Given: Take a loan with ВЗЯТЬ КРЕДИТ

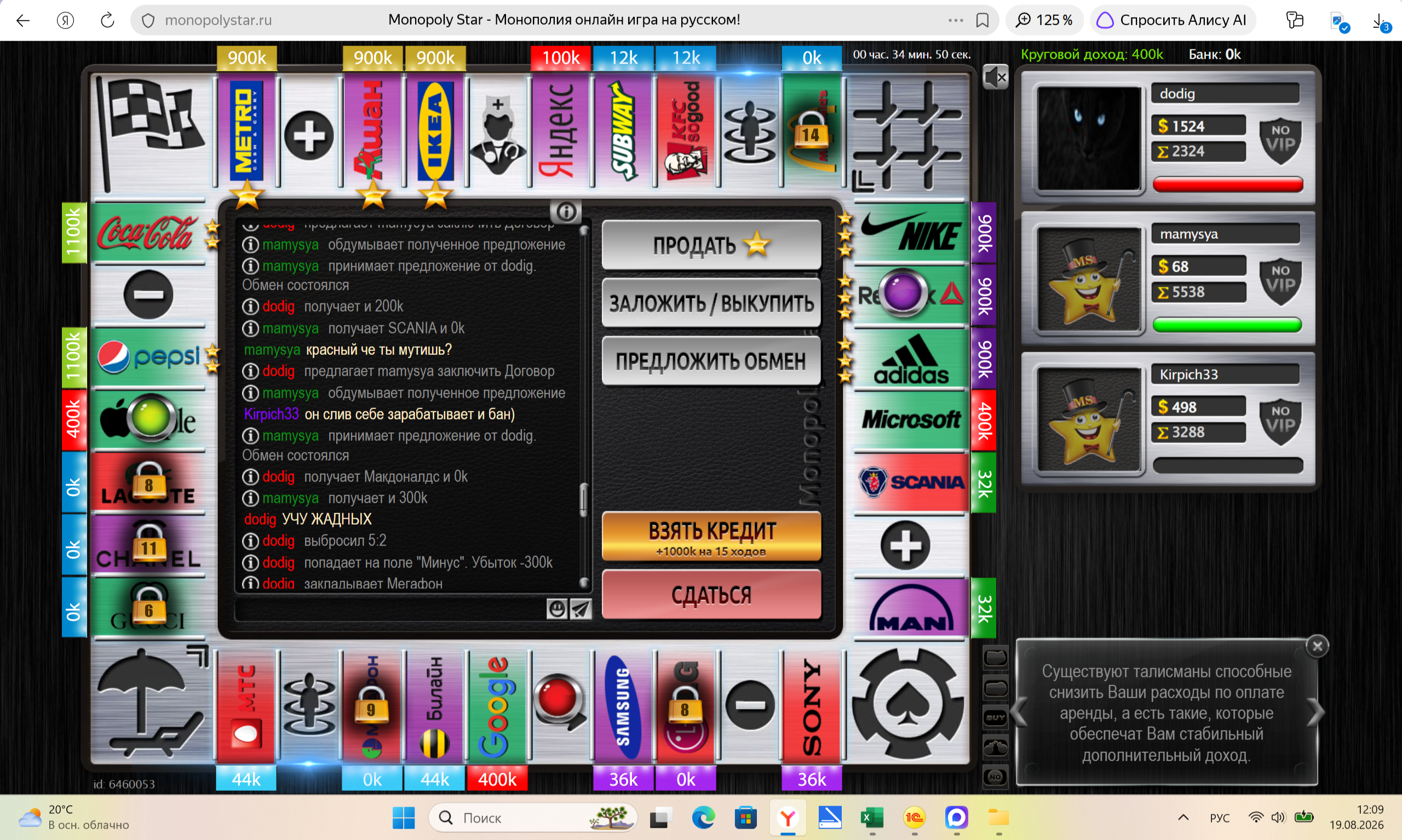Looking at the screenshot, I should tap(711, 536).
